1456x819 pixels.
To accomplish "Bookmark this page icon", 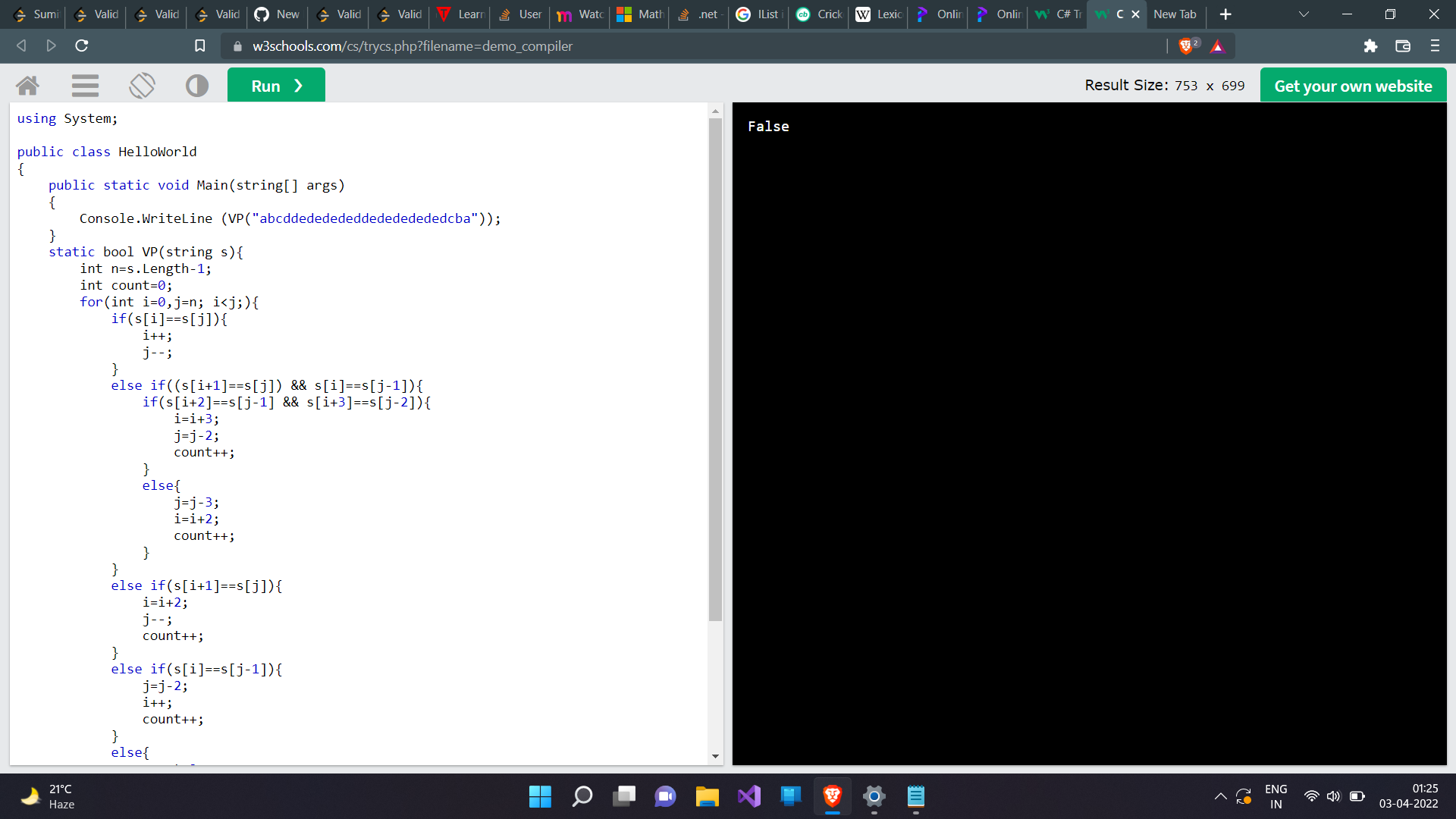I will [199, 46].
